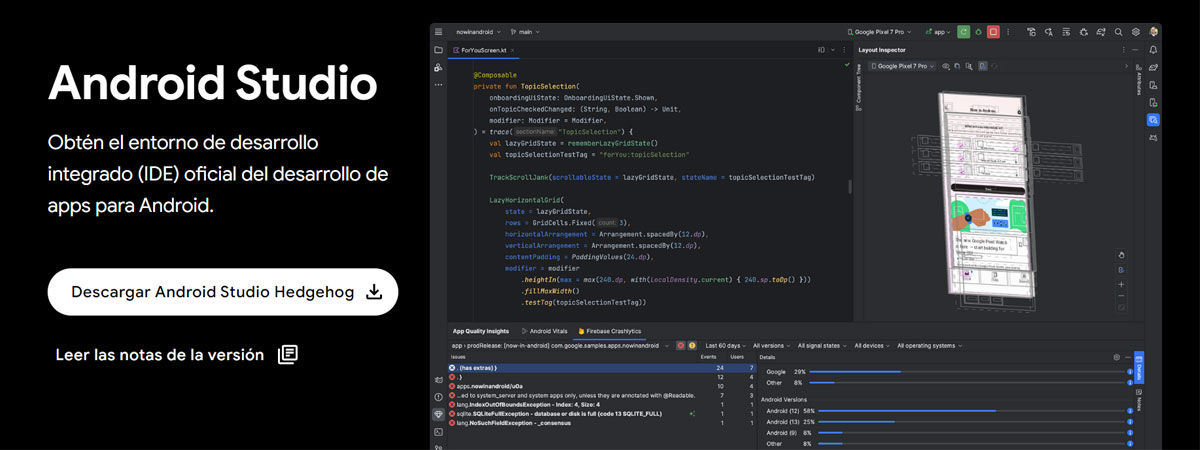Click the Debug bug icon in toolbar
Image resolution: width=1200 pixels, height=450 pixels.
click(x=978, y=32)
